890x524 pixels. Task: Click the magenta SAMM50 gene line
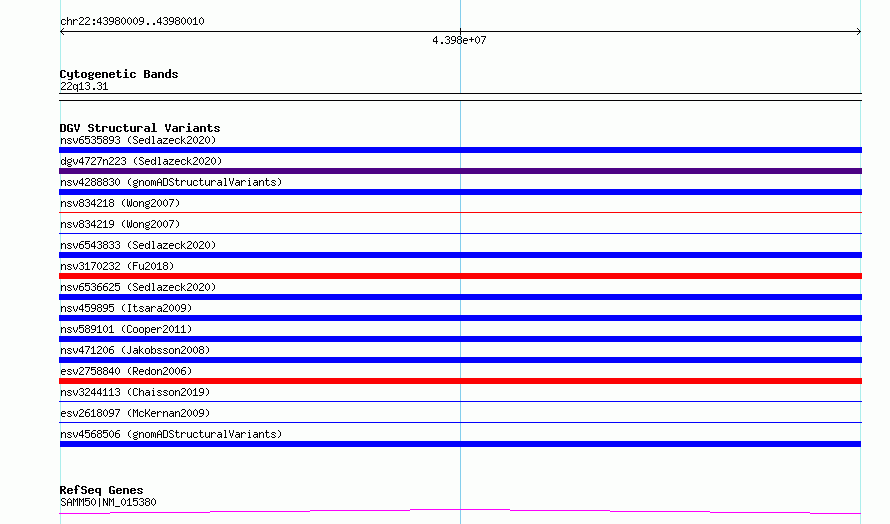point(460,512)
